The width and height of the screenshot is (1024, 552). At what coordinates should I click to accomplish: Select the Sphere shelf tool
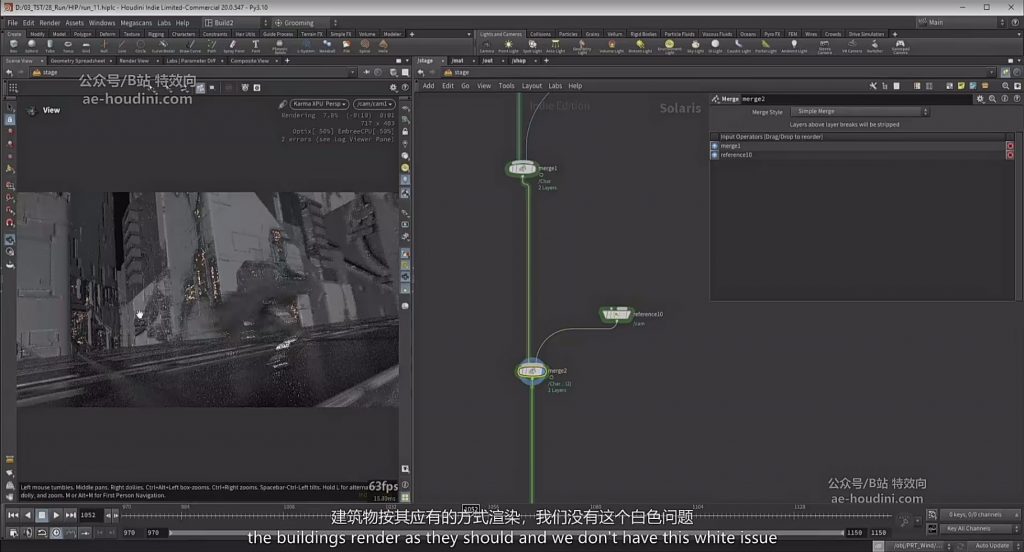(x=31, y=46)
